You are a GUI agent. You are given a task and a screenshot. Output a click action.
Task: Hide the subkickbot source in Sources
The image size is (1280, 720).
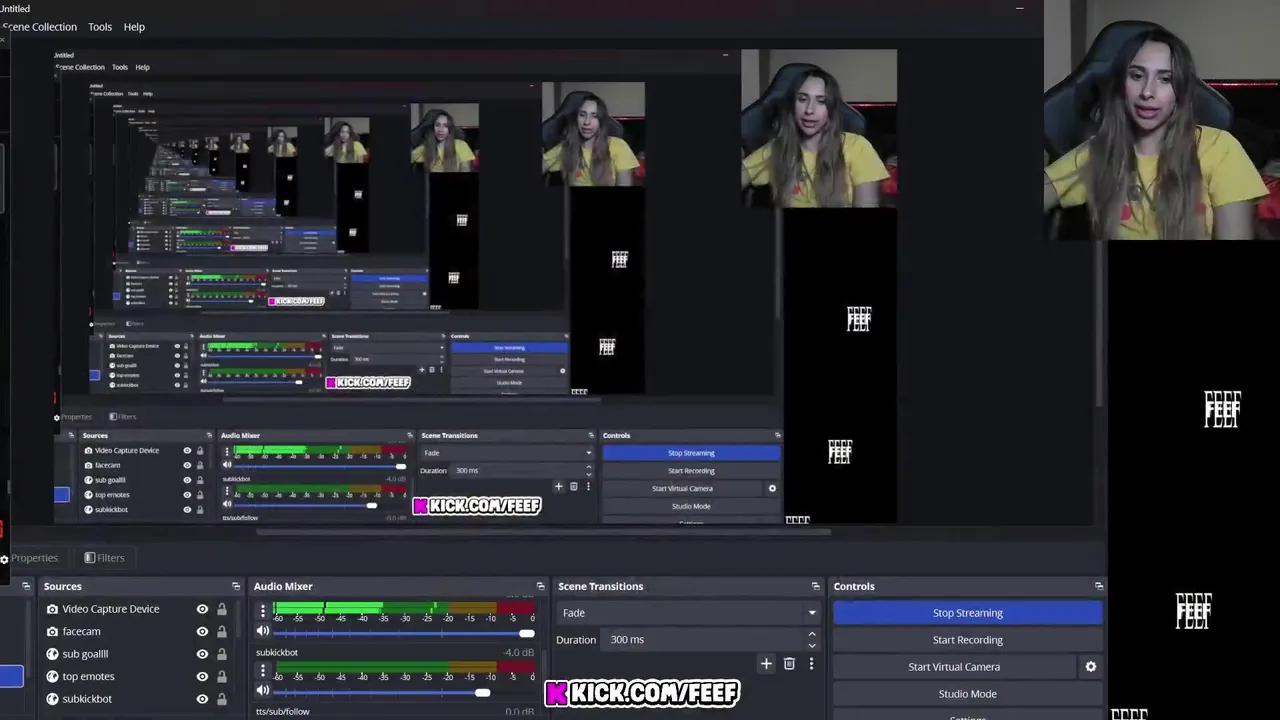click(202, 699)
